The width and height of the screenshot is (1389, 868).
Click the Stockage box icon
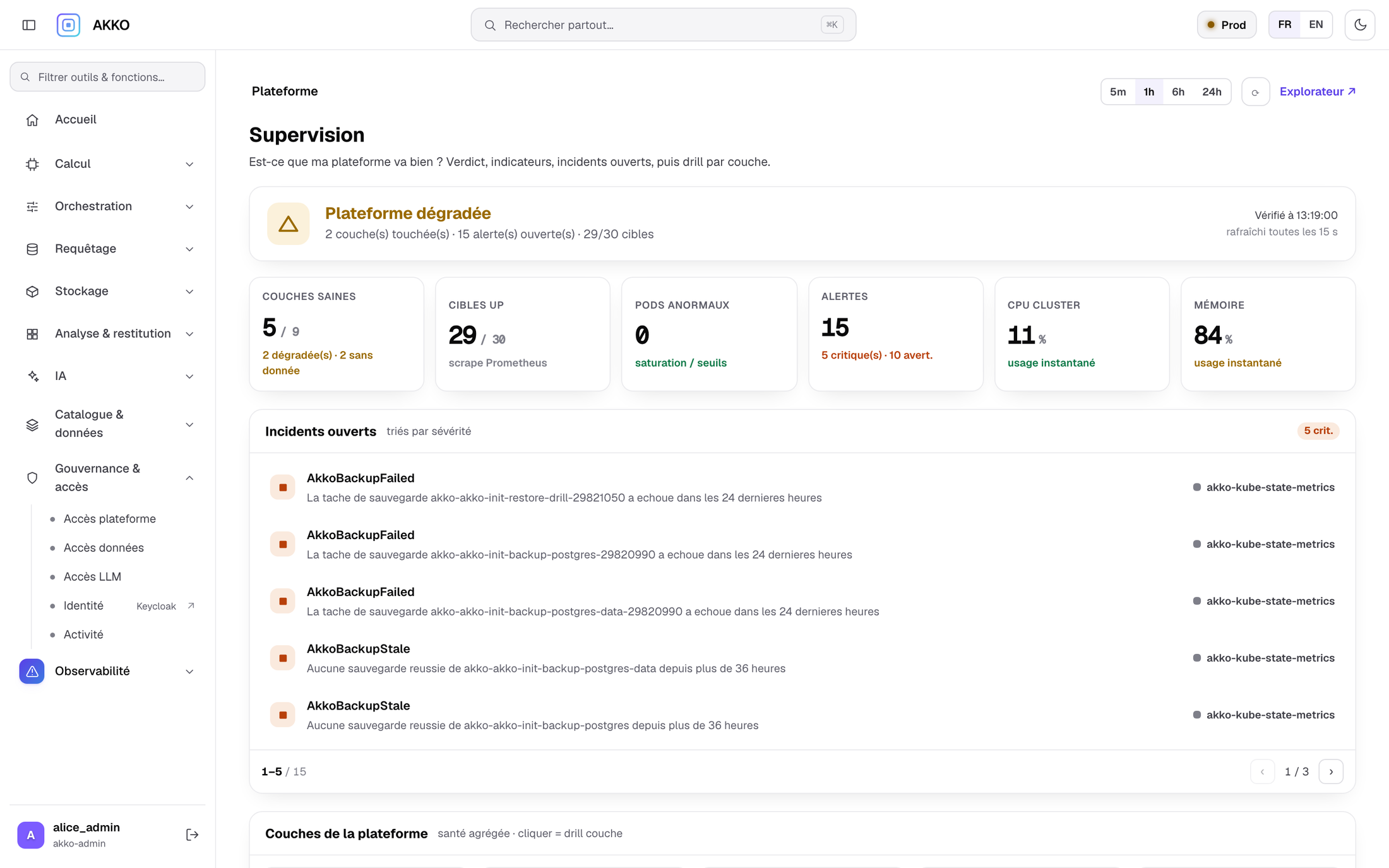(32, 291)
